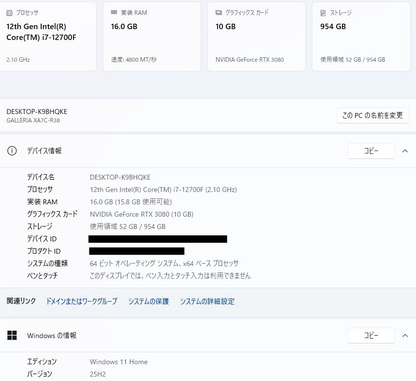
Task: Click the info circle icon beside デバイス情報
Action: click(12, 151)
